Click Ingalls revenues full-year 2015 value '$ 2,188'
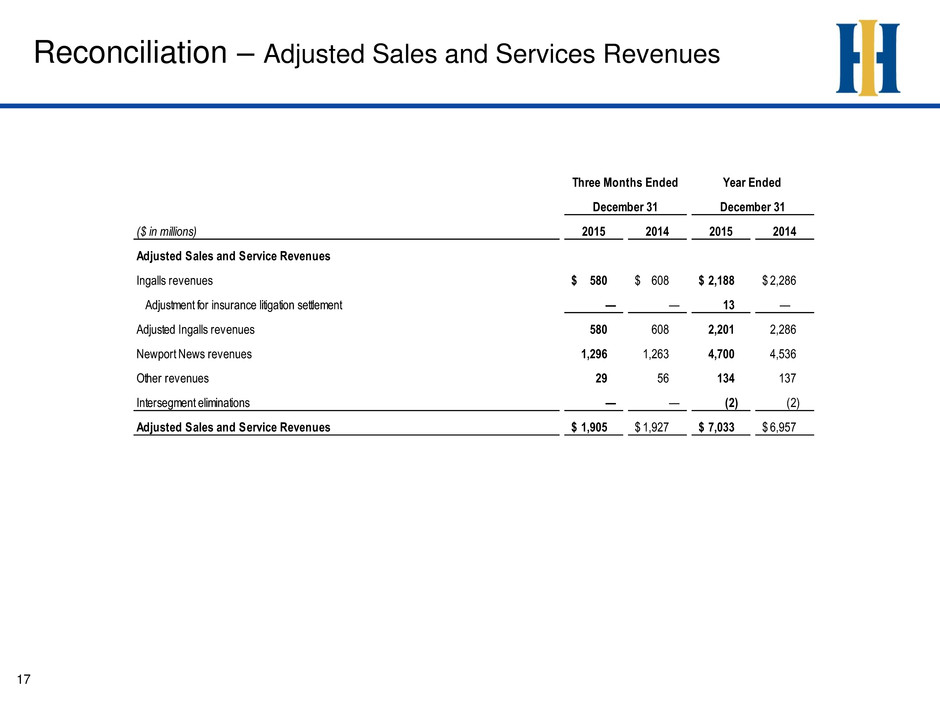 [716, 281]
